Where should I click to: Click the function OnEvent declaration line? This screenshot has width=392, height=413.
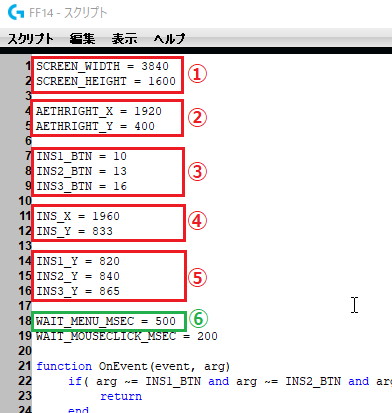[x=133, y=366]
